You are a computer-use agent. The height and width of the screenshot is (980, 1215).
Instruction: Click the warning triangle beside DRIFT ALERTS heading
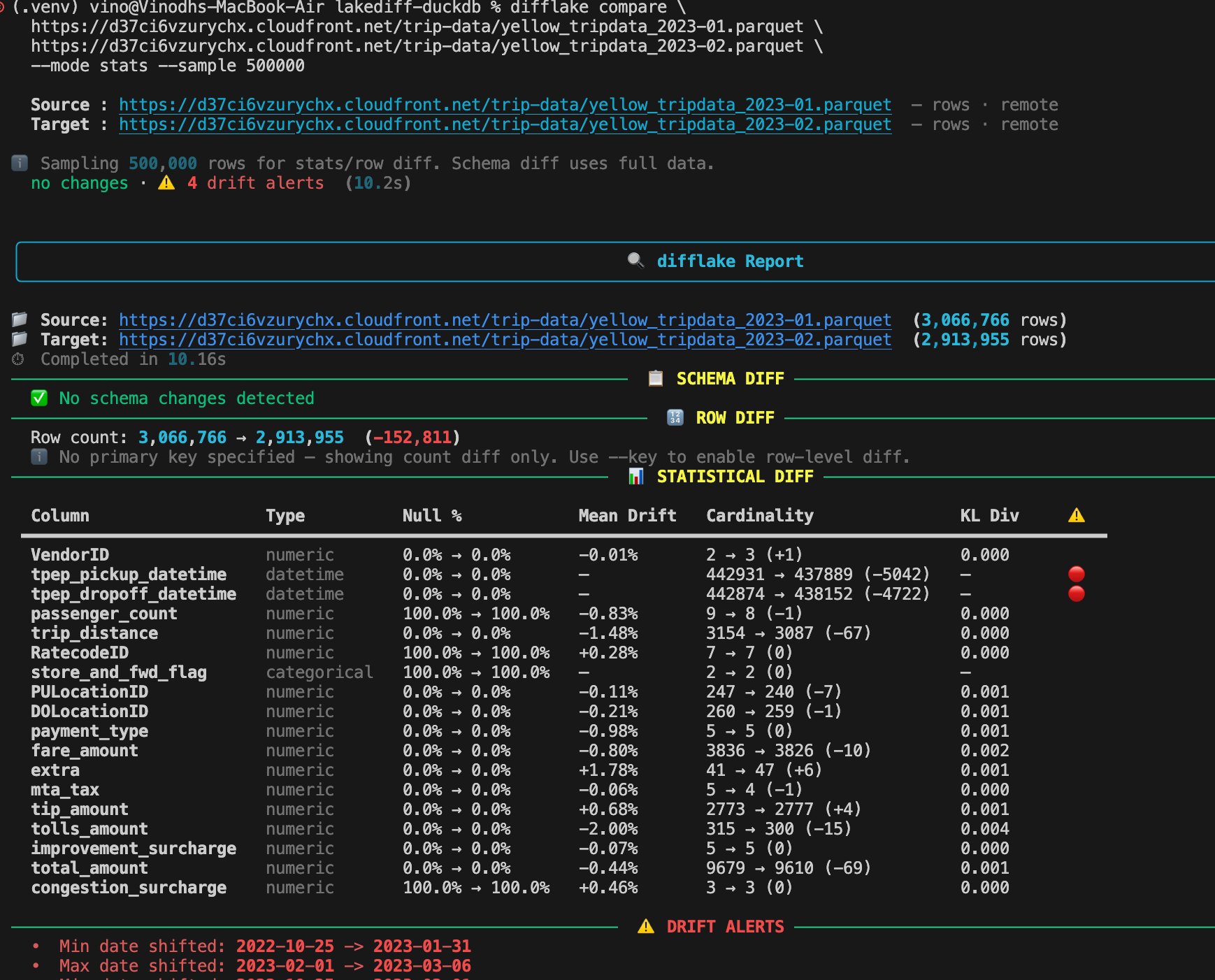click(646, 926)
